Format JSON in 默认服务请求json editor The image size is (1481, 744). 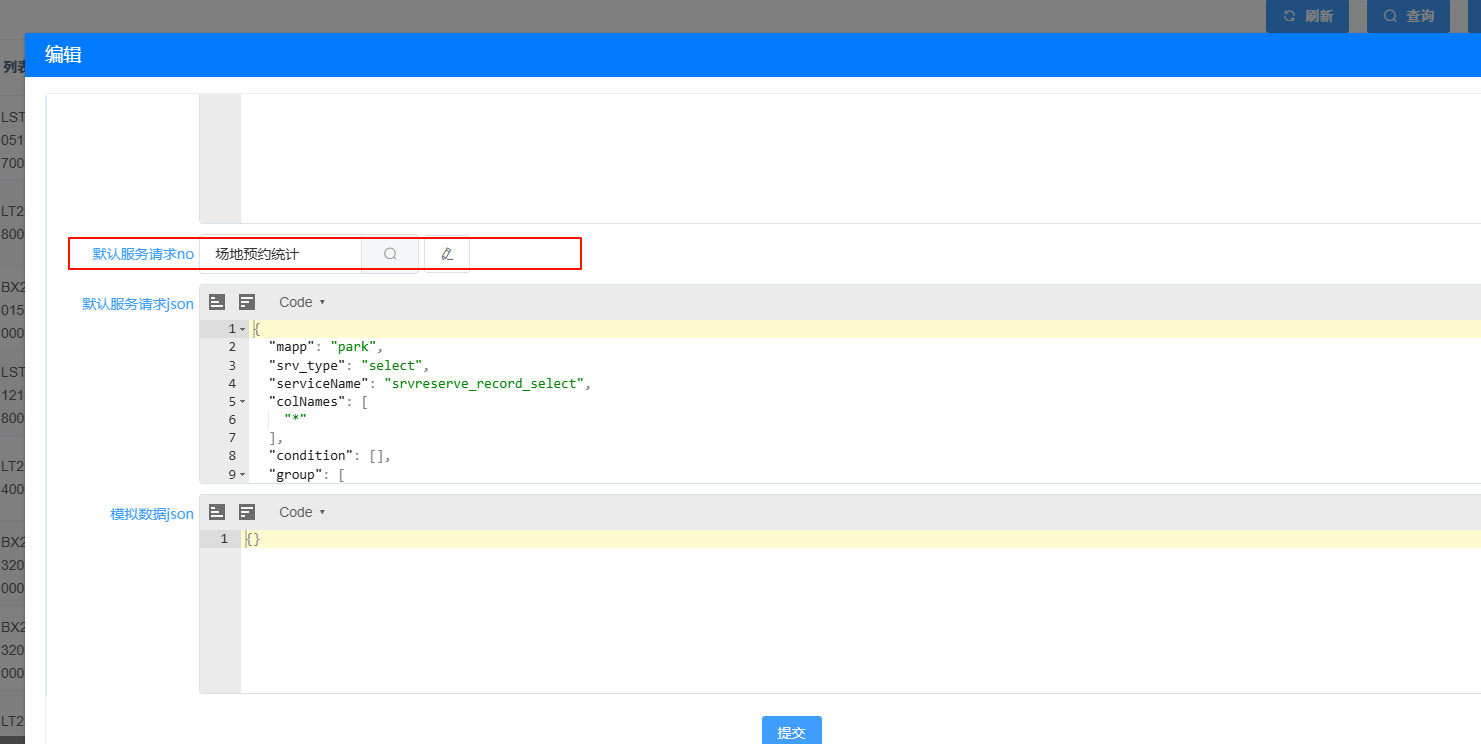(217, 302)
